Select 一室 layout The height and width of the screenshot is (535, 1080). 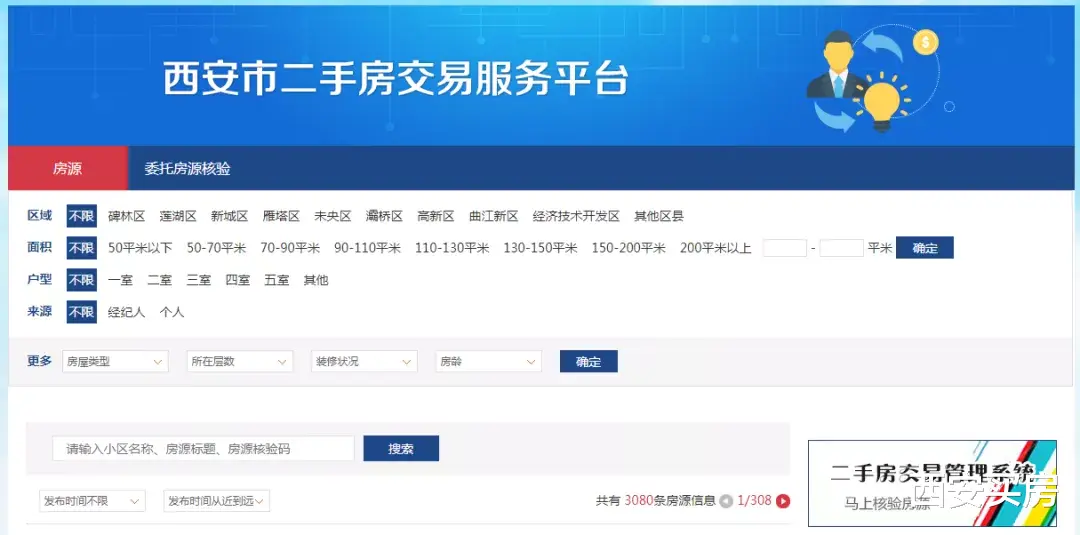pos(121,280)
